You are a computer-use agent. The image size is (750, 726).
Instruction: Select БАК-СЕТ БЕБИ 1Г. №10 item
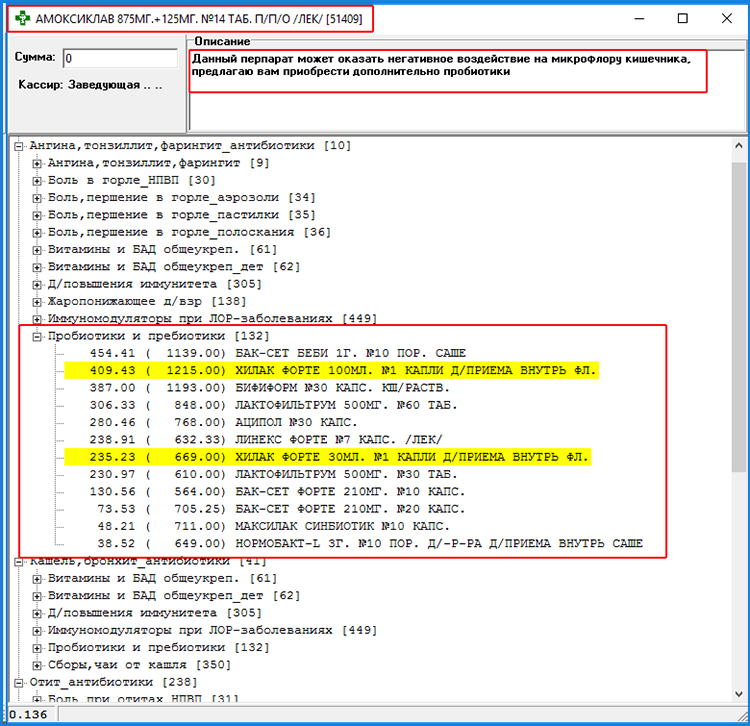(x=350, y=353)
